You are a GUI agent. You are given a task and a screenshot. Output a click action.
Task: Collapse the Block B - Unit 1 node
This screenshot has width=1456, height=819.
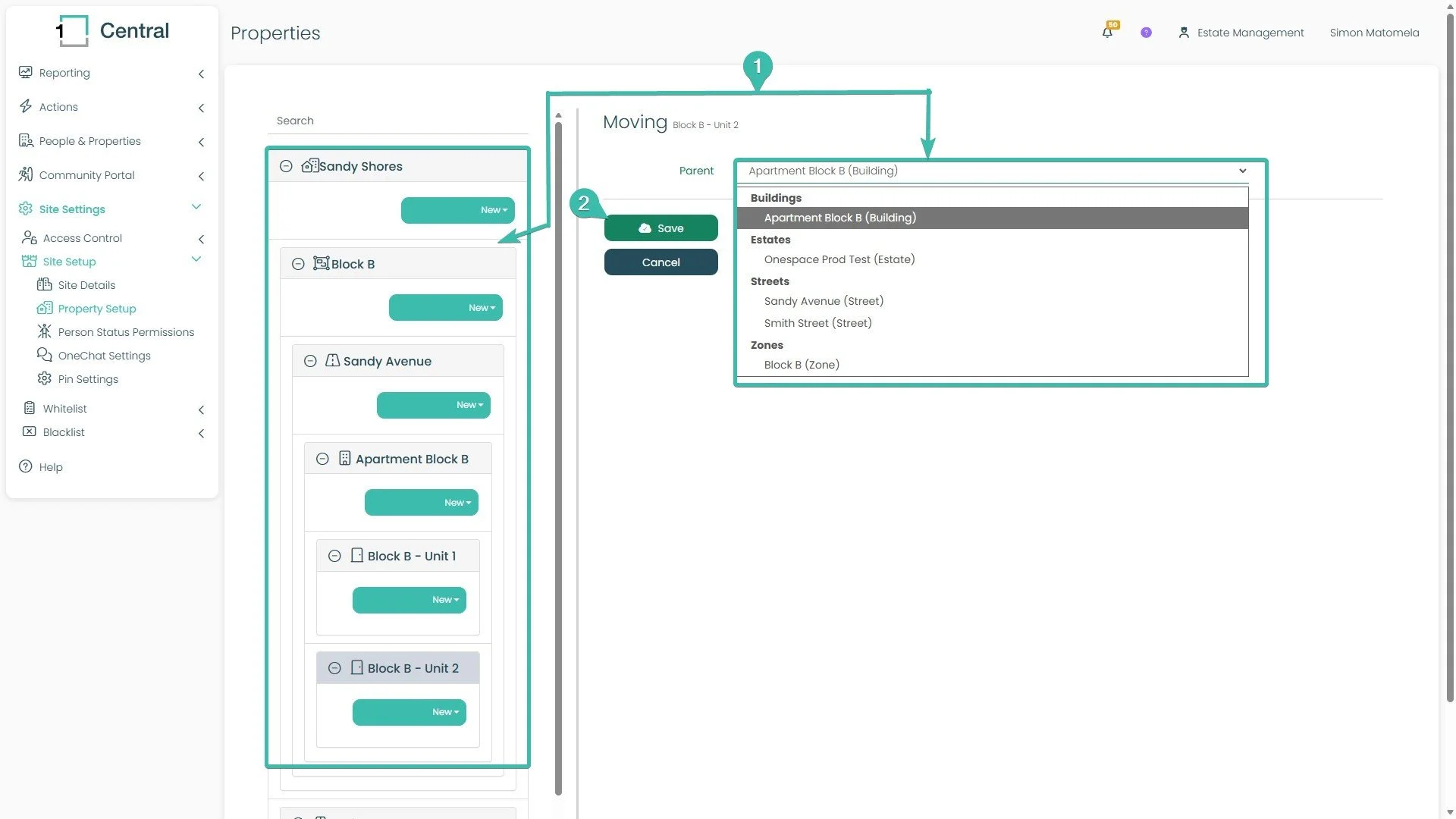click(x=334, y=556)
